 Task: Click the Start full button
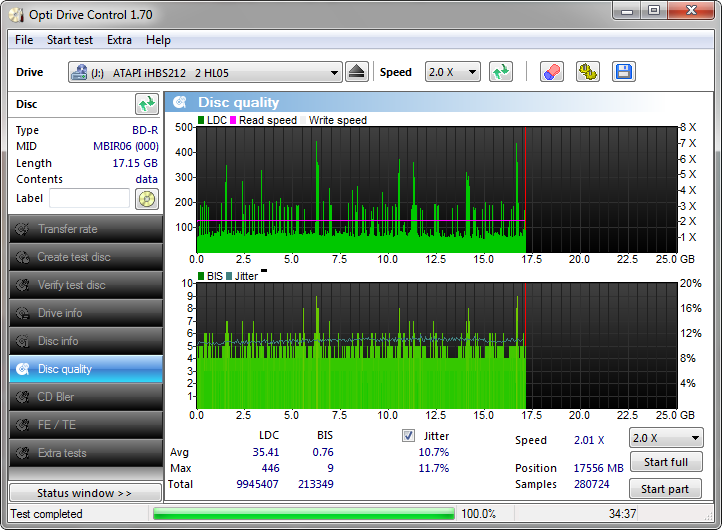point(666,462)
